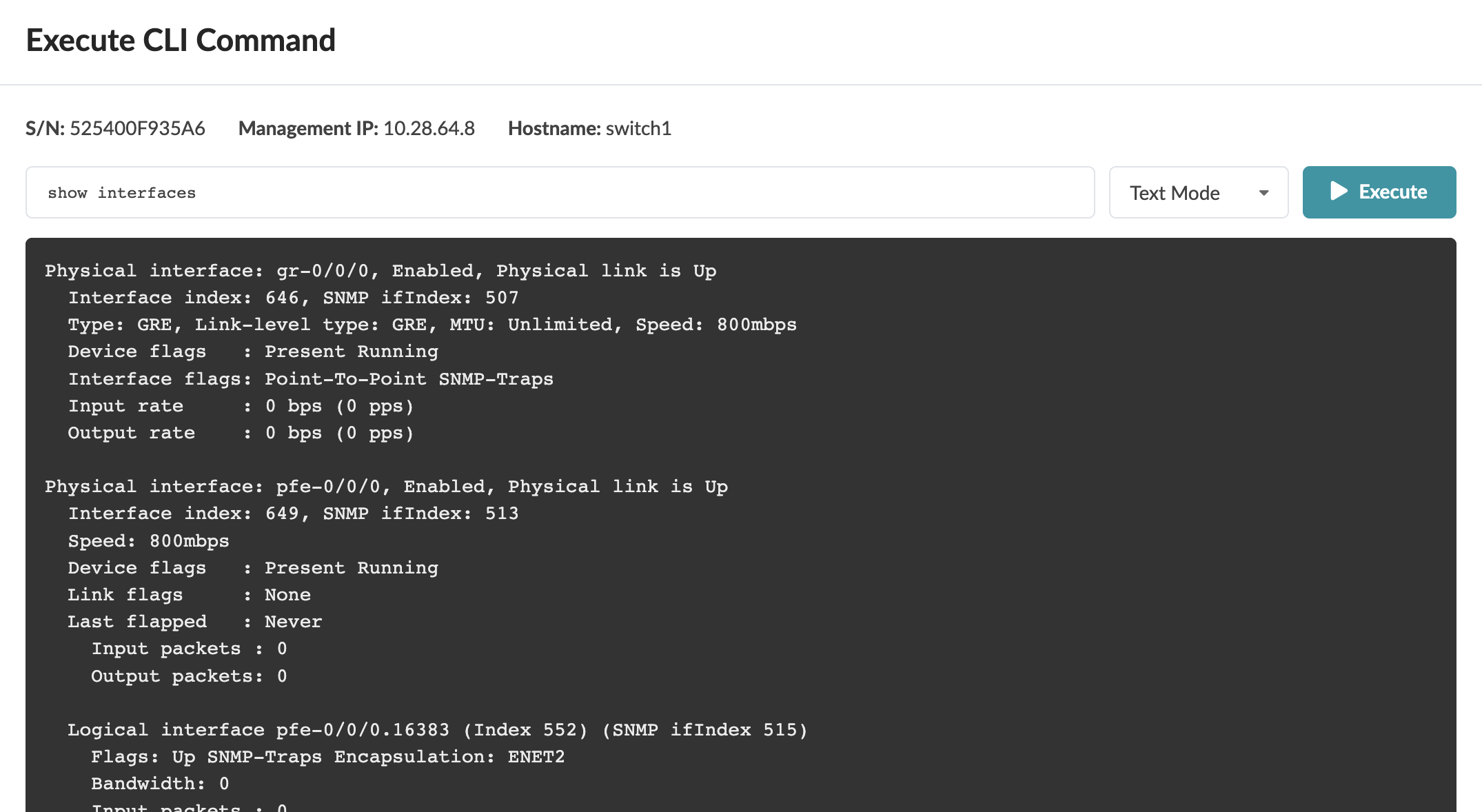This screenshot has width=1482, height=812.
Task: Click the gr-0/0/0 physical interface line
Action: (x=380, y=271)
